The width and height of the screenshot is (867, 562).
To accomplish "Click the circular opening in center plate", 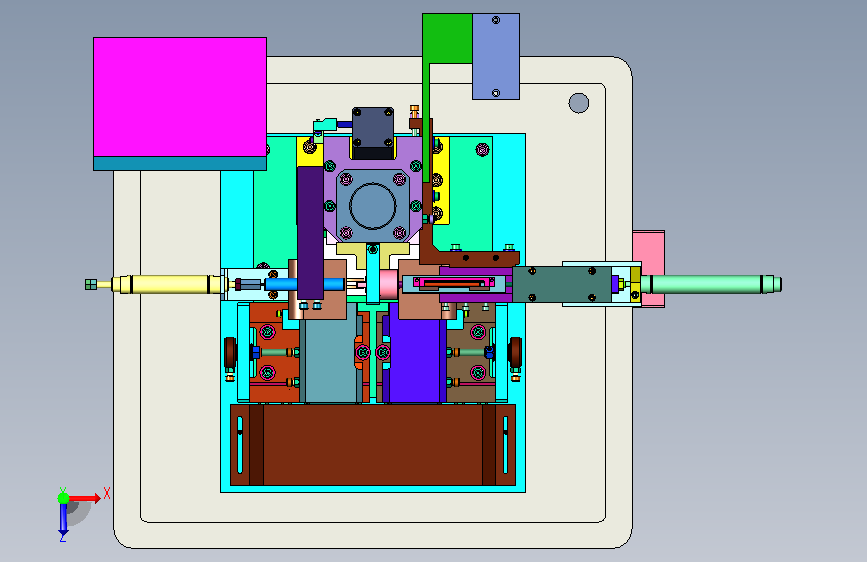I will 373,205.
